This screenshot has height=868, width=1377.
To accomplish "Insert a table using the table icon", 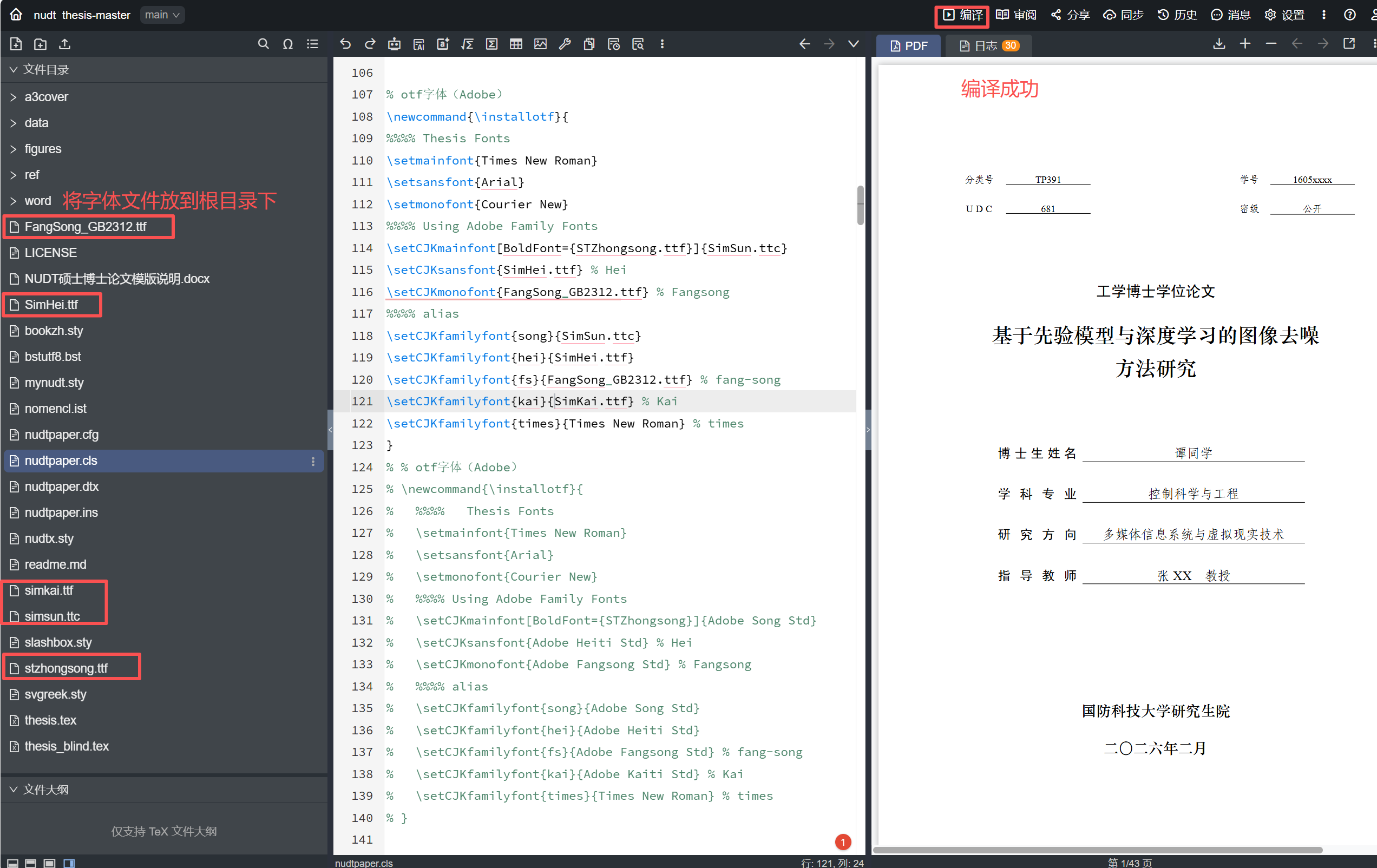I will point(516,44).
